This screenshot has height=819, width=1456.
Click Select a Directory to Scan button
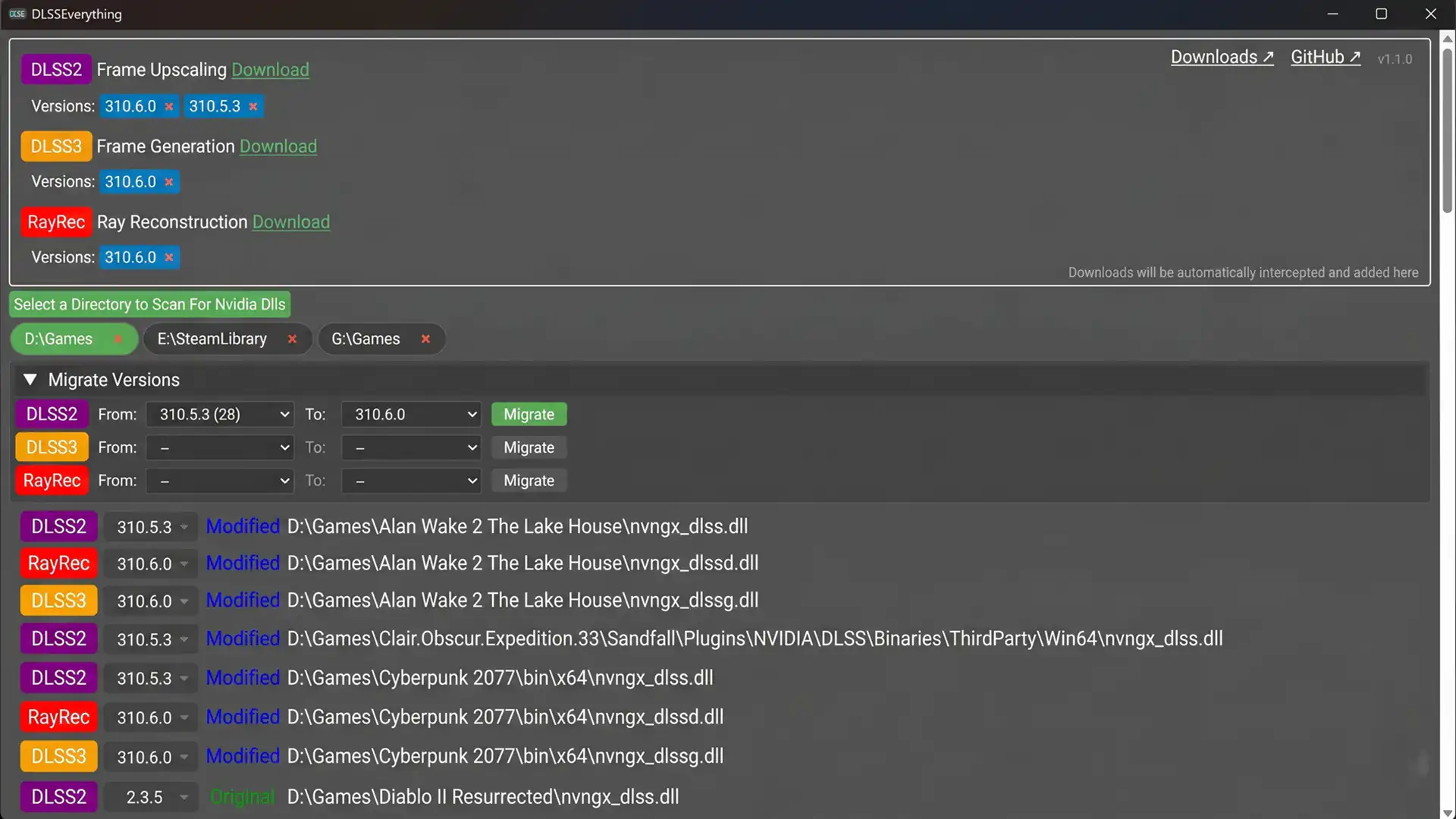149,305
